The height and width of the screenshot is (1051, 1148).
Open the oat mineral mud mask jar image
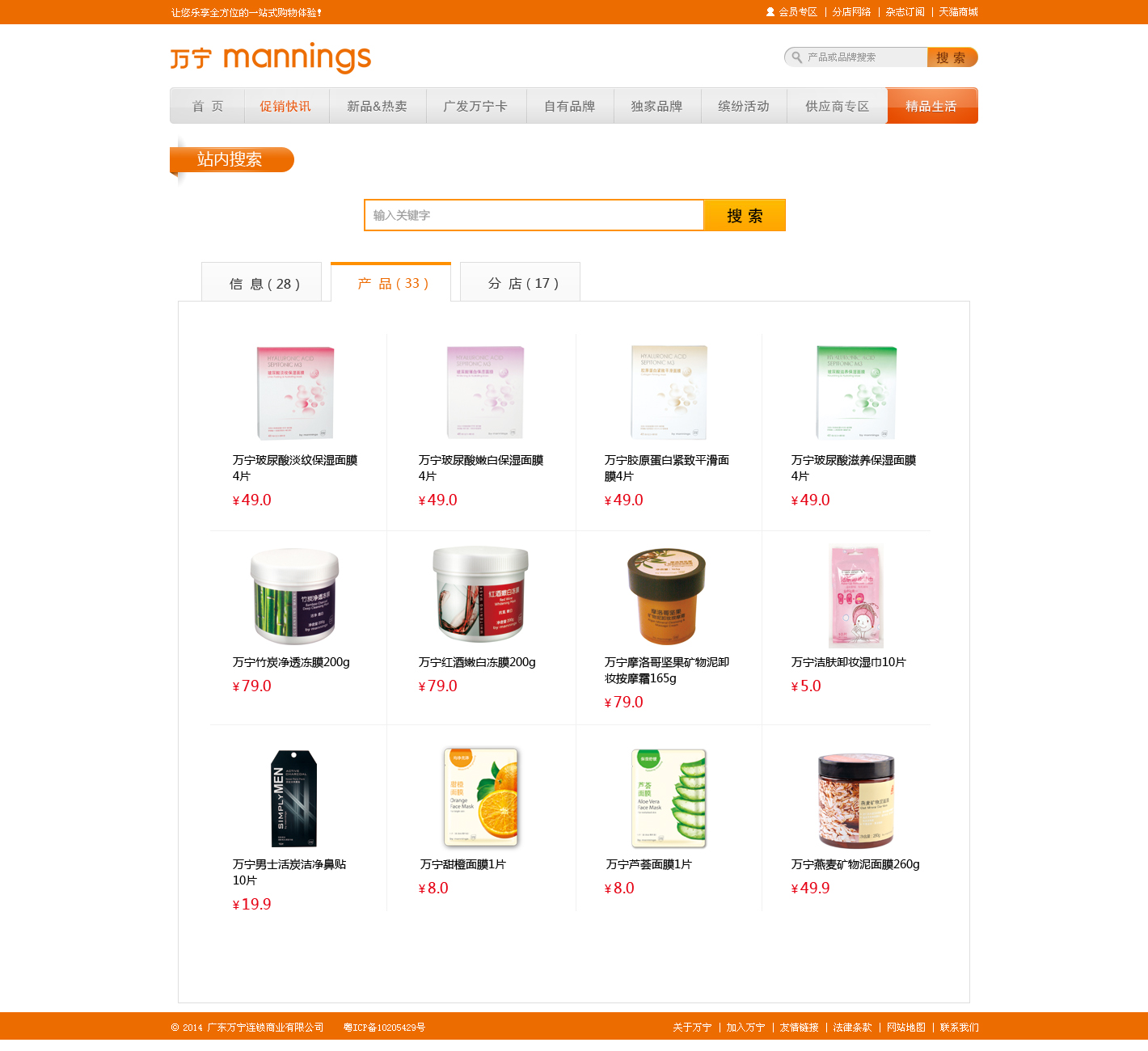point(856,800)
